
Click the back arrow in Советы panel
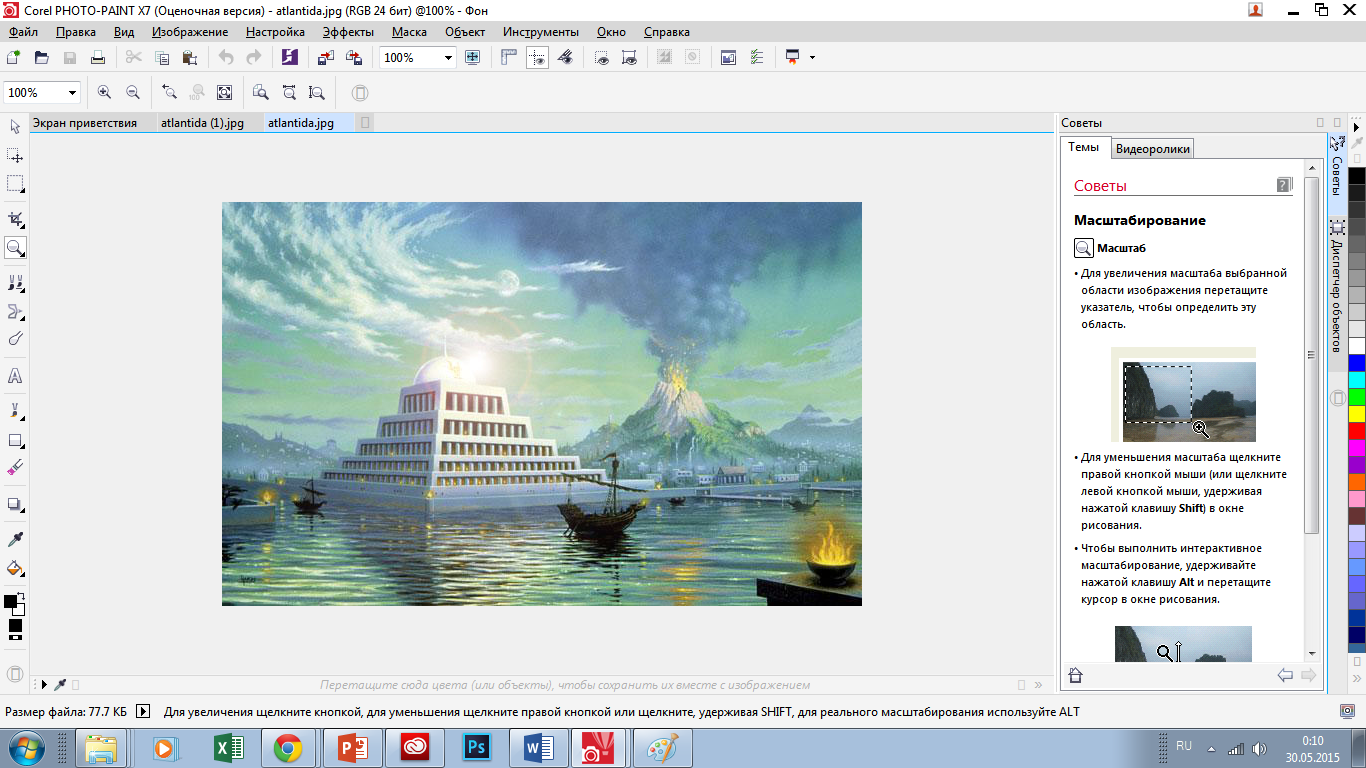1285,675
